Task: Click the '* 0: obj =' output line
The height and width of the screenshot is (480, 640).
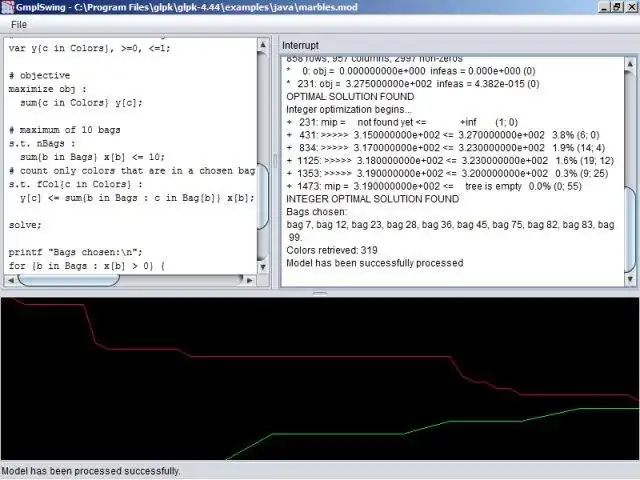Action: pyautogui.click(x=411, y=71)
